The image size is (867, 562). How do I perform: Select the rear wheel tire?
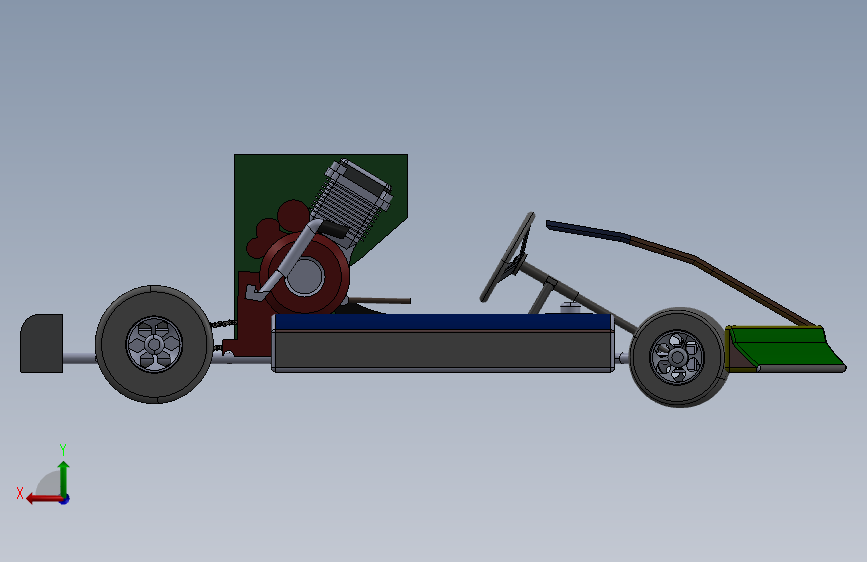point(111,344)
